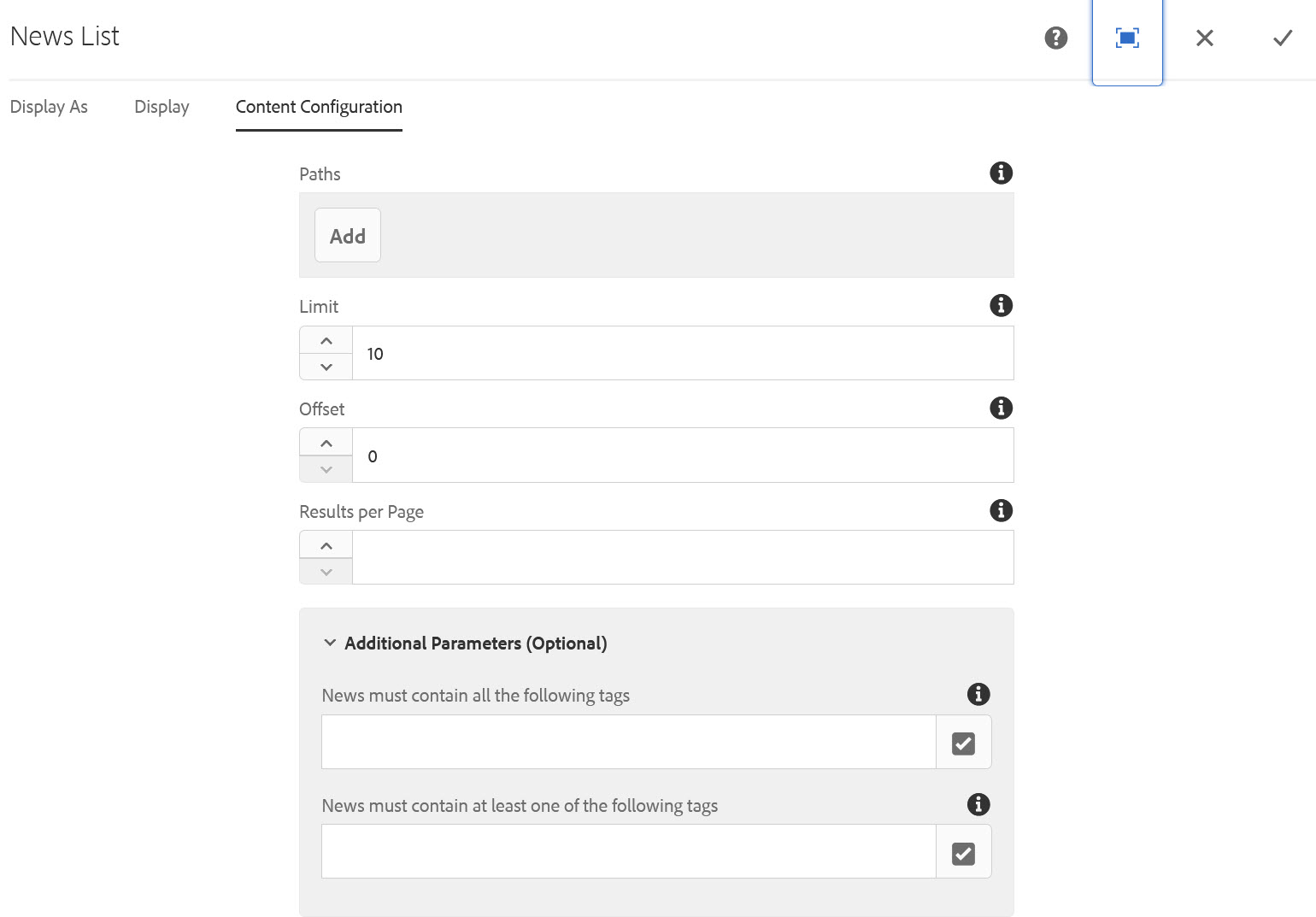
Task: Open the help icon in dialog header
Action: (x=1056, y=38)
